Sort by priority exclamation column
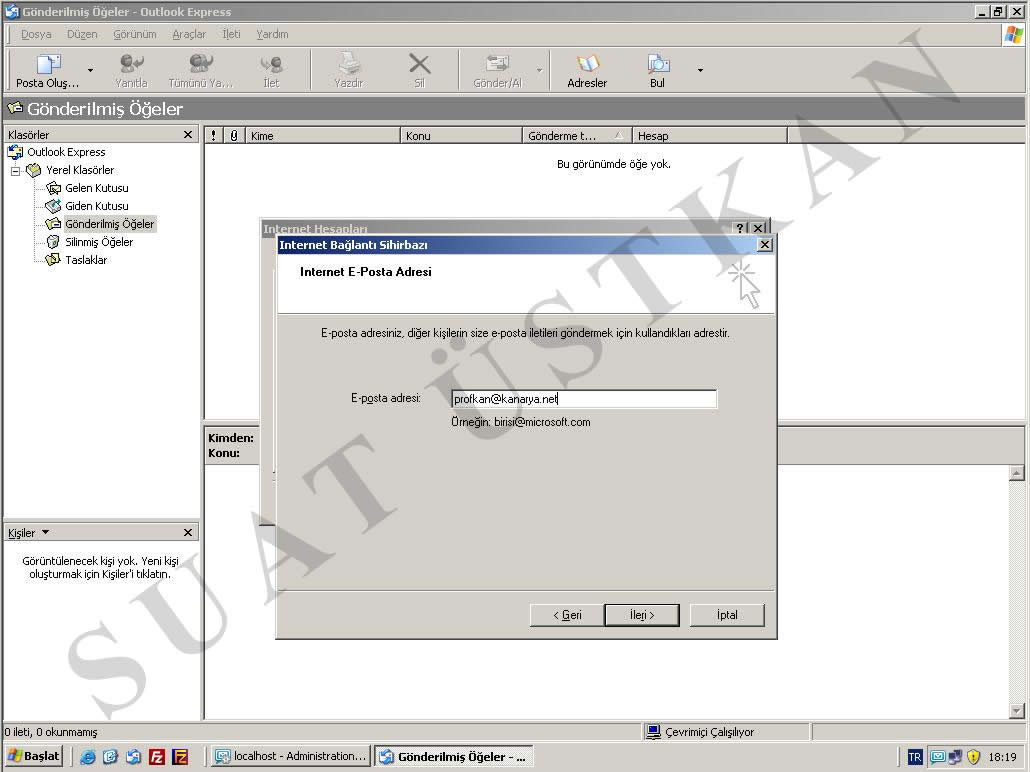1030x772 pixels. pos(213,135)
